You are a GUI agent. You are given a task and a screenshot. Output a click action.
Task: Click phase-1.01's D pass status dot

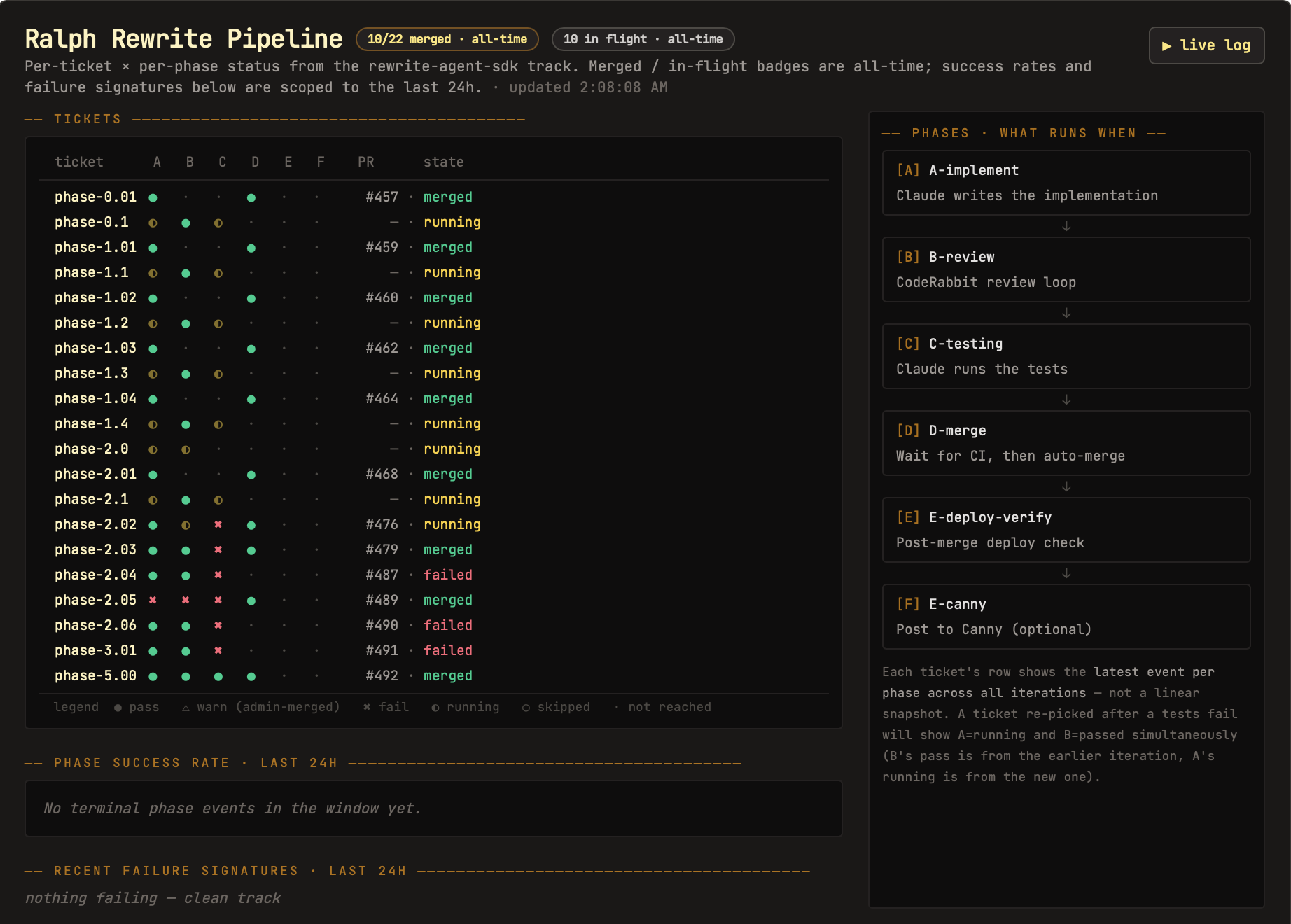click(251, 248)
